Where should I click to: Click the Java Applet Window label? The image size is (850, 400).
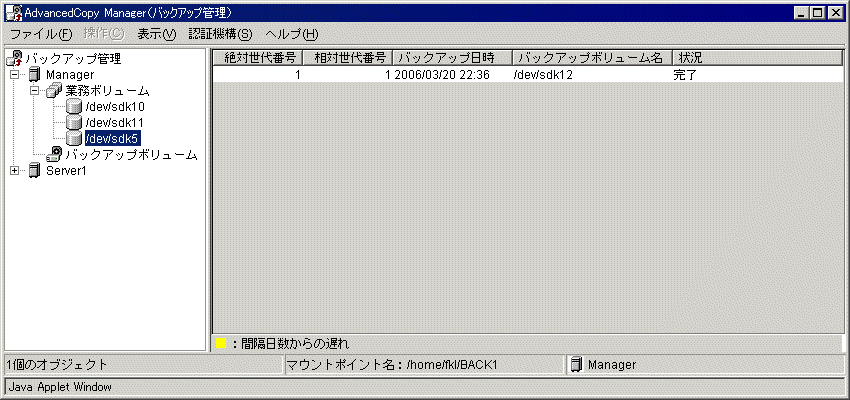pos(60,387)
